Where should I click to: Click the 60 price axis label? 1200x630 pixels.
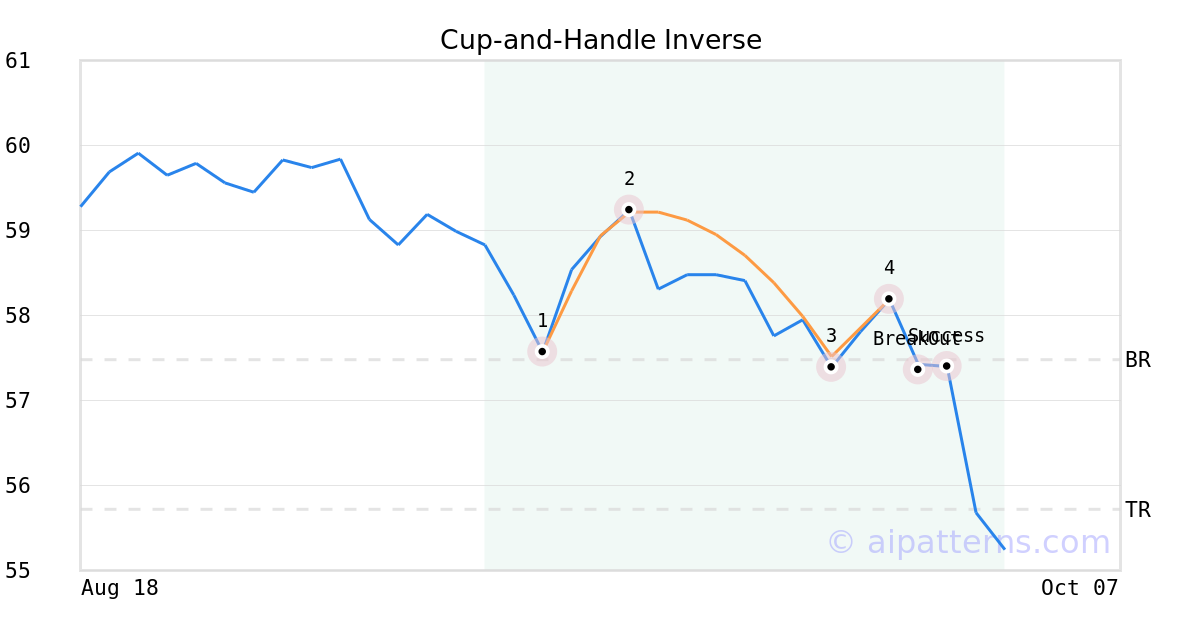point(18,146)
